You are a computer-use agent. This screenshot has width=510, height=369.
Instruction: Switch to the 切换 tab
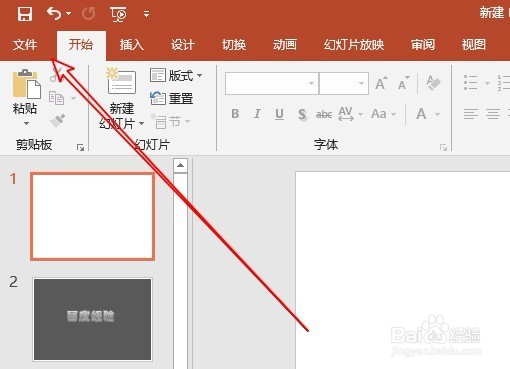[234, 45]
